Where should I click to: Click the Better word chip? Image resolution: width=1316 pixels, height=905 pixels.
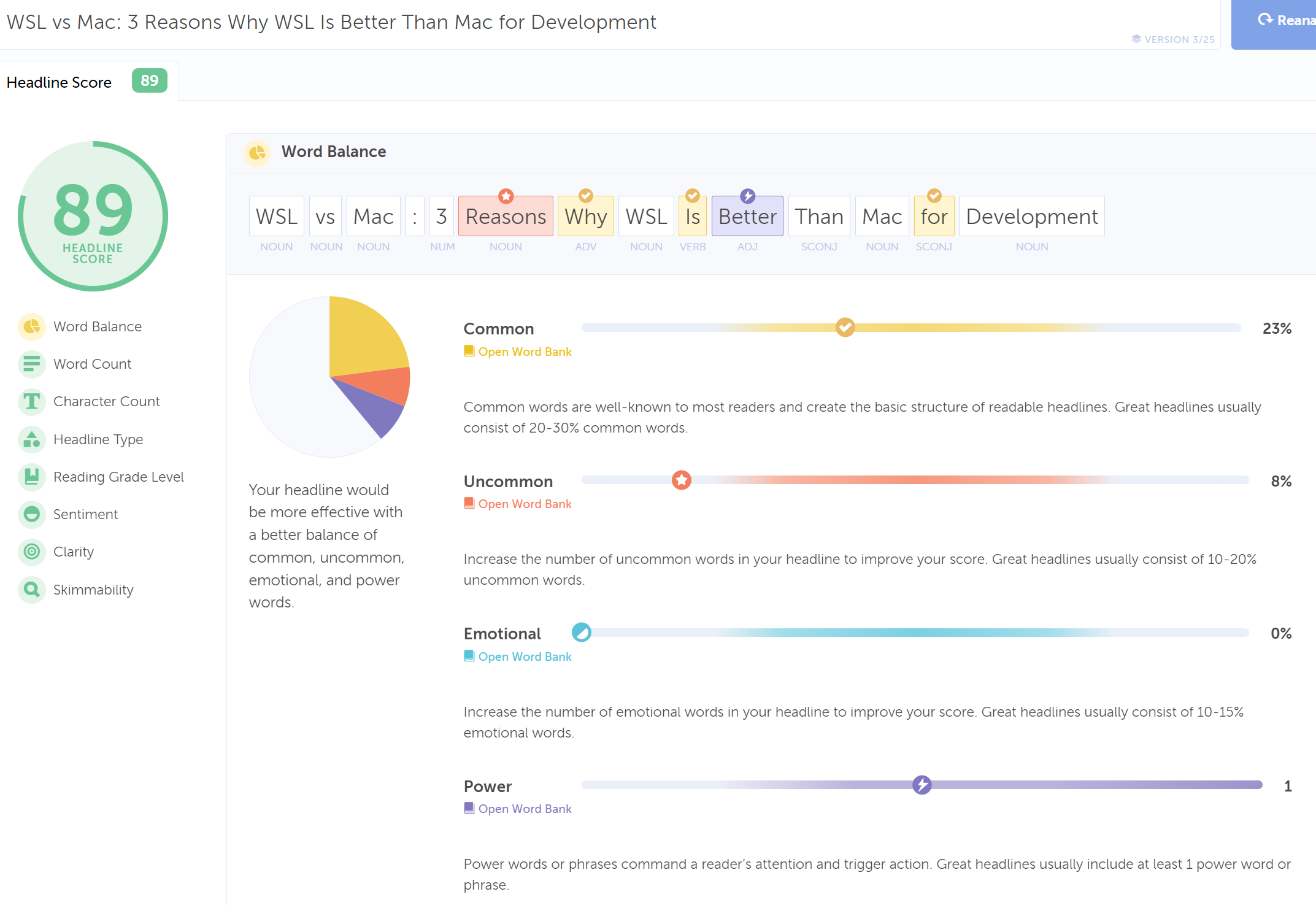pyautogui.click(x=747, y=216)
